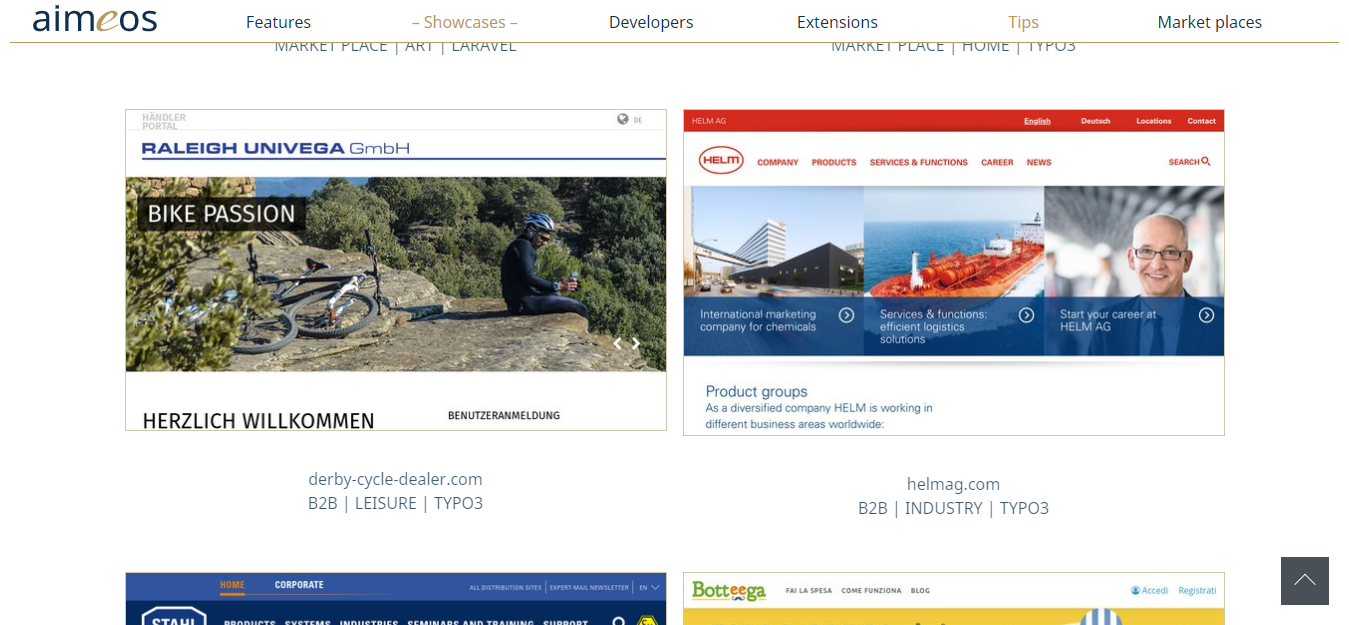Click the B2B | LEISURE | TYPO3 text
1349x625 pixels.
click(x=395, y=503)
